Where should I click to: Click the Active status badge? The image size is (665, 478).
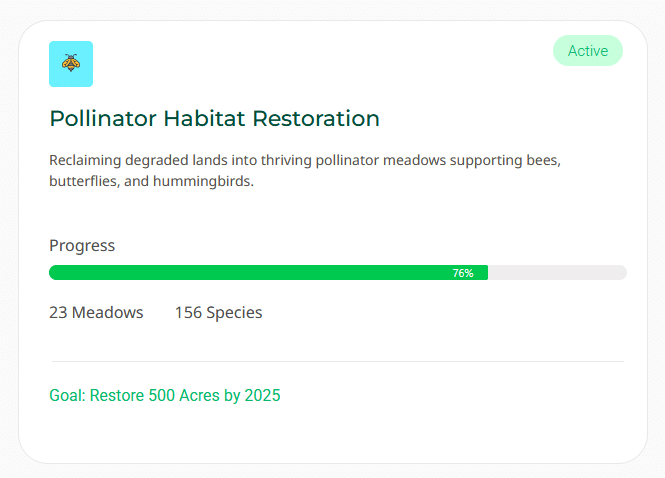[588, 51]
